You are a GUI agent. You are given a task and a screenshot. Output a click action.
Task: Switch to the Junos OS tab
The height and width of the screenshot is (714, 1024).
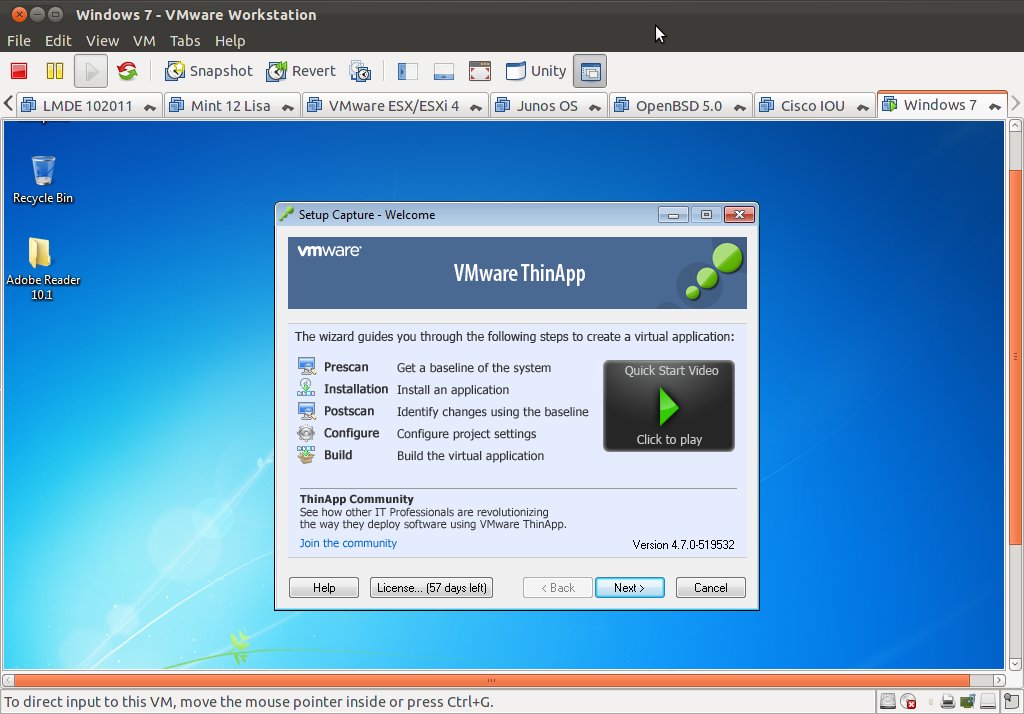548,105
